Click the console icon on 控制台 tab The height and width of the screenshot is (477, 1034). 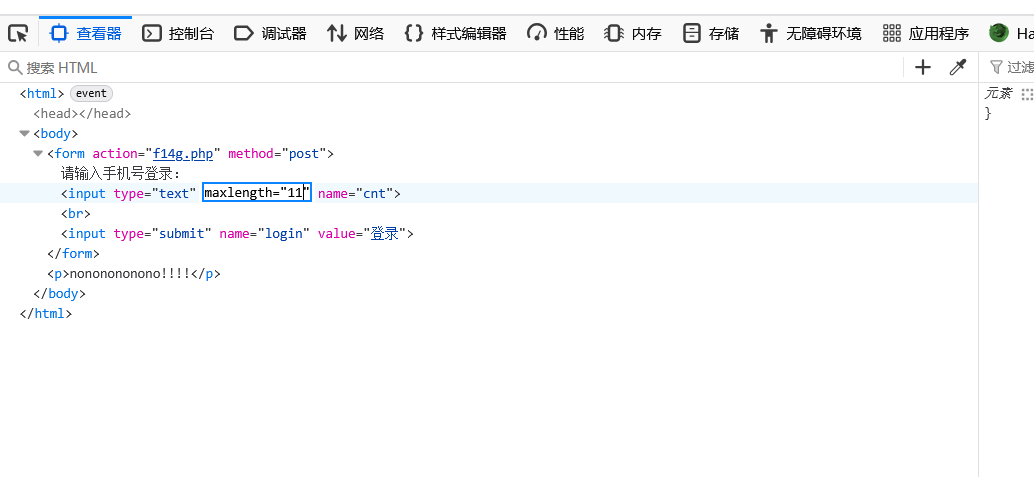[152, 33]
